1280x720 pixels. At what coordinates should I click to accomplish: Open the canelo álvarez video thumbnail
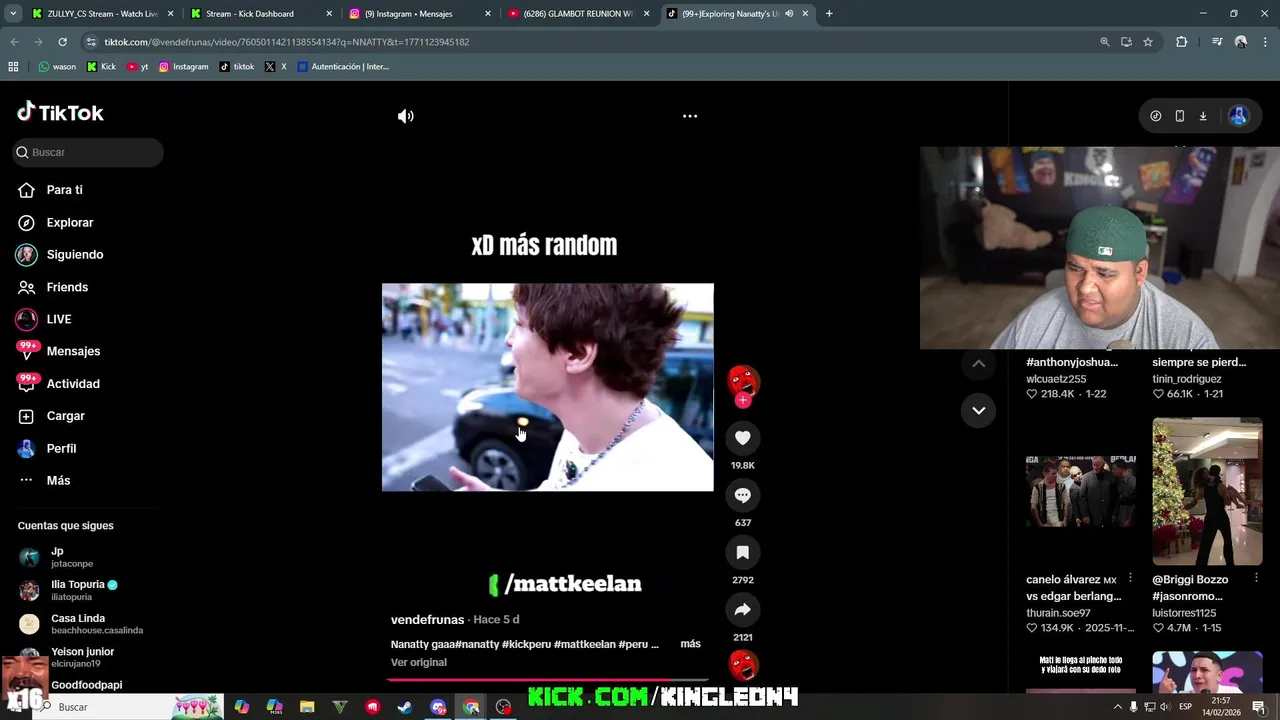[1081, 492]
